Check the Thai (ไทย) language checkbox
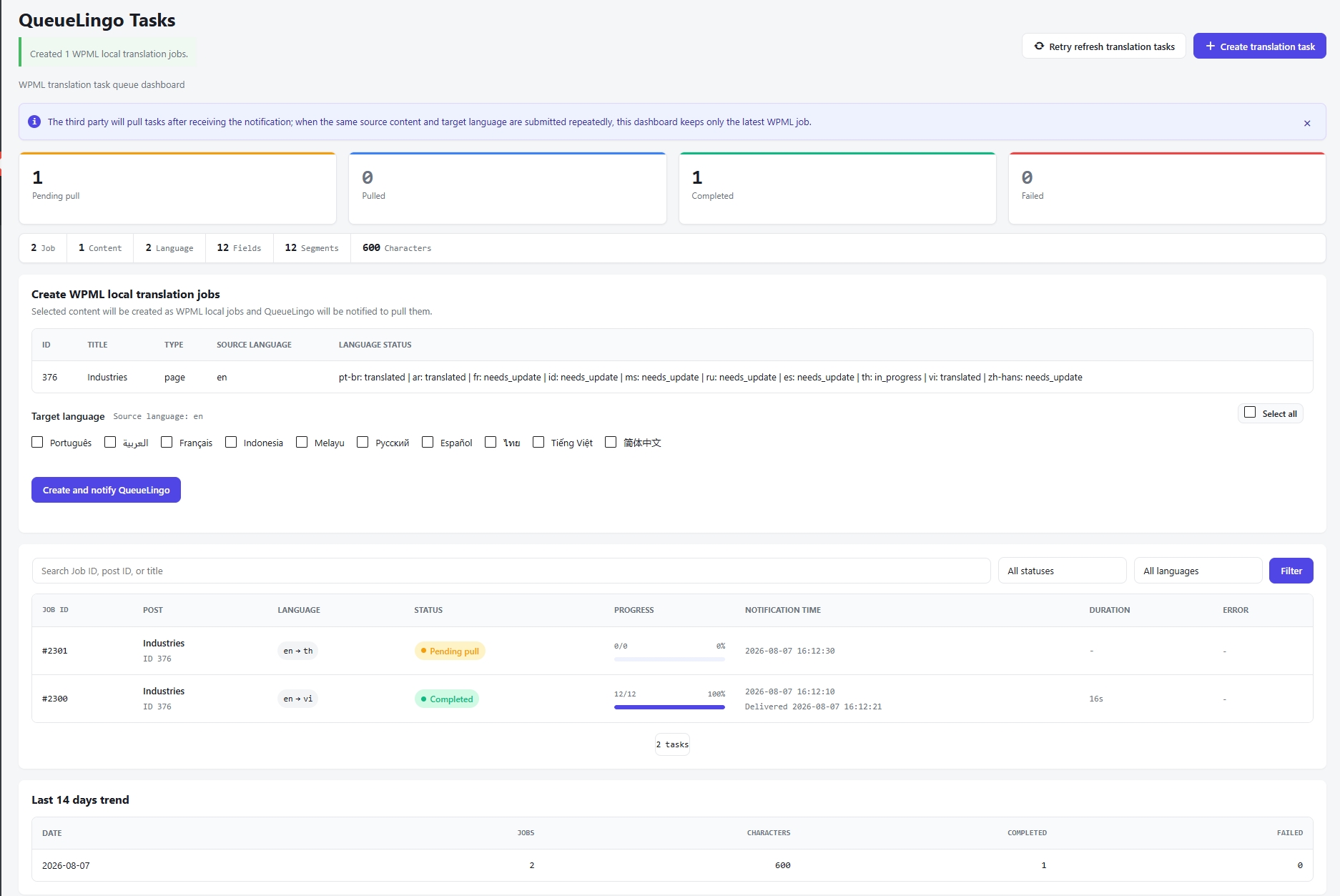1340x896 pixels. tap(491, 442)
